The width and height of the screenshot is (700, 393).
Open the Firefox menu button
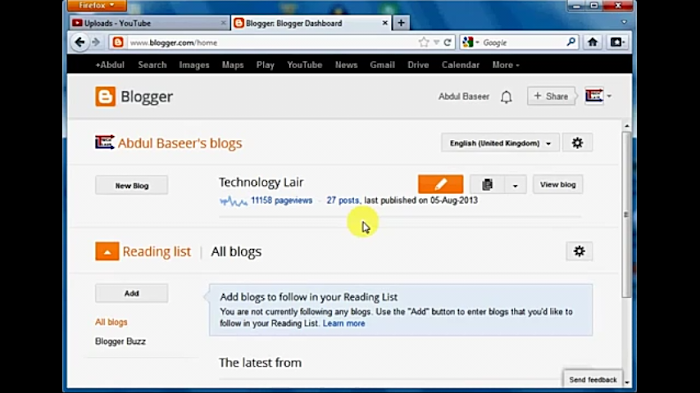(x=97, y=5)
